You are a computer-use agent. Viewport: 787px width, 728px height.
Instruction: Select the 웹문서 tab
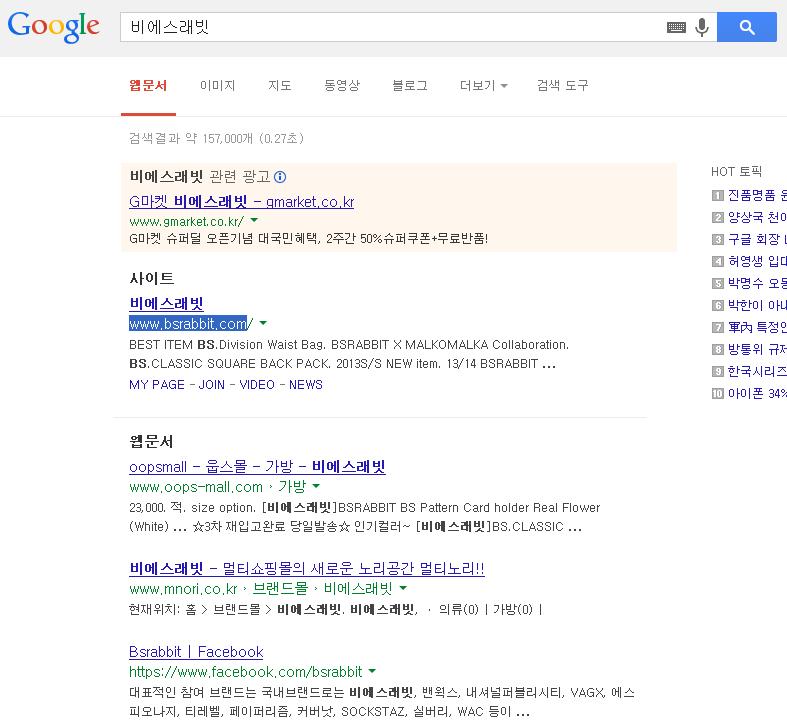point(148,85)
